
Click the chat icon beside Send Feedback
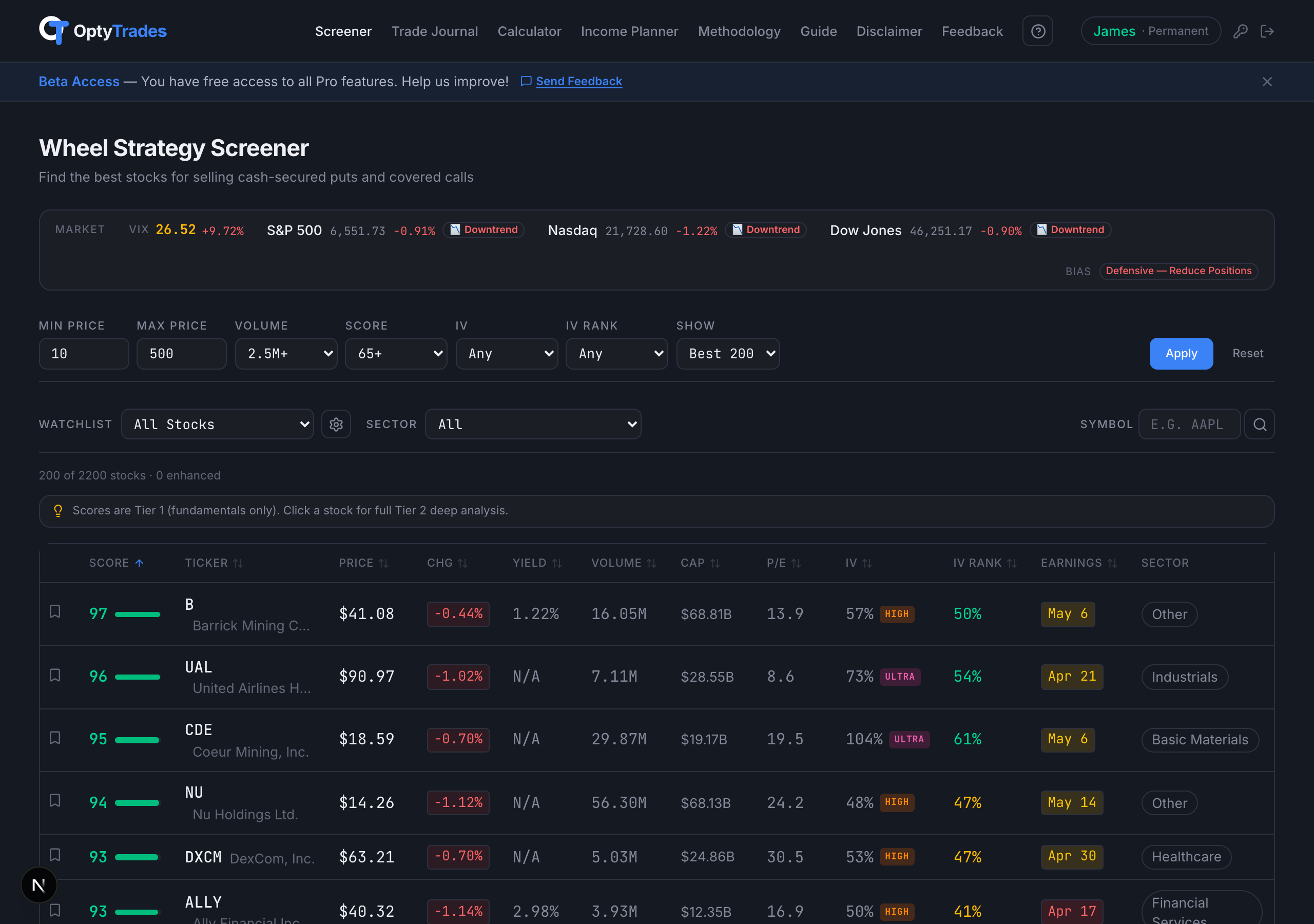[x=526, y=81]
